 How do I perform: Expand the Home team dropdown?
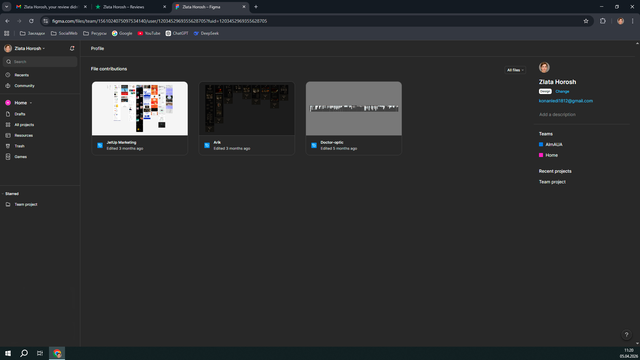[31, 103]
